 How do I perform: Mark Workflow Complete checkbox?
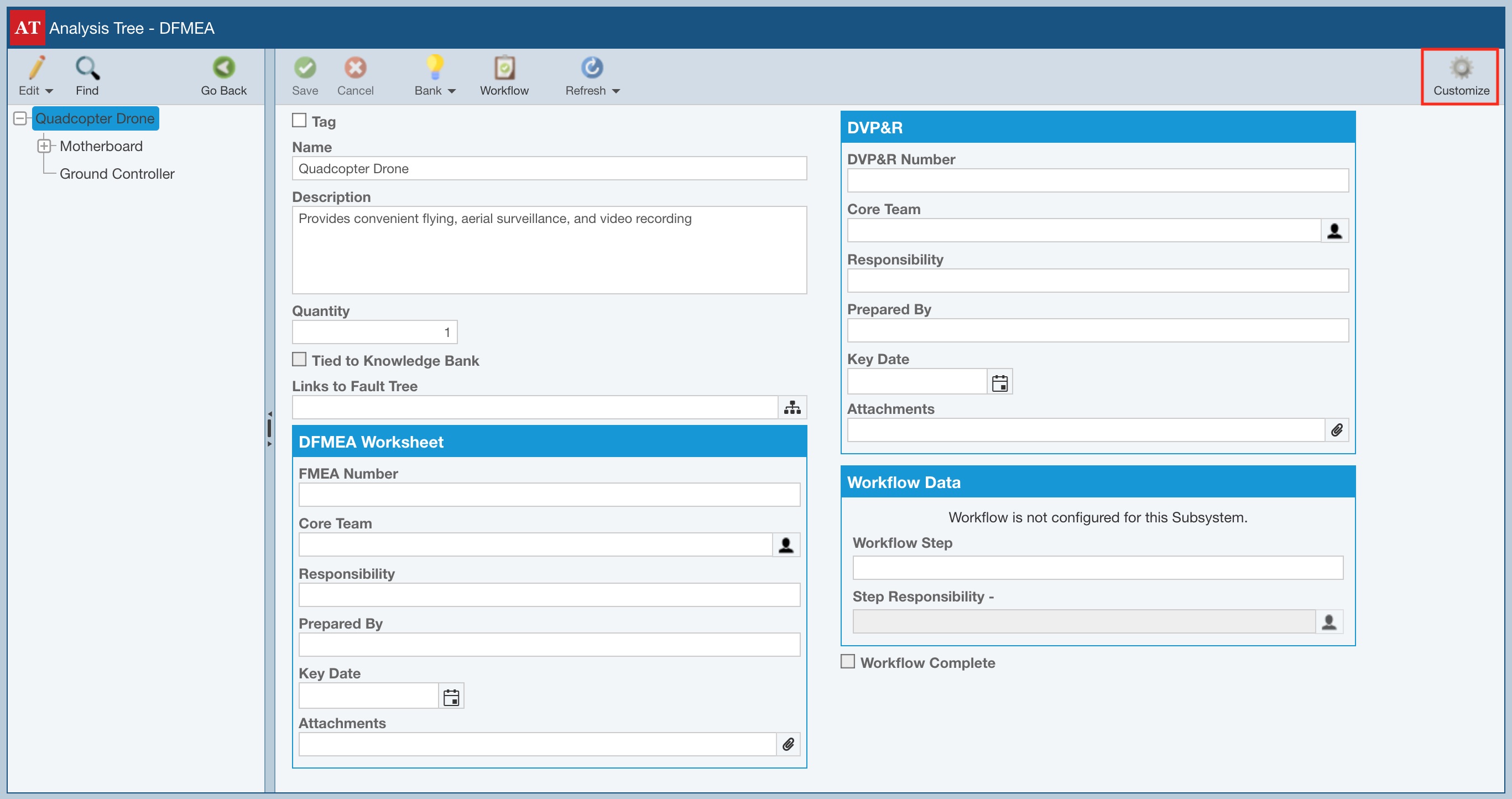click(847, 662)
